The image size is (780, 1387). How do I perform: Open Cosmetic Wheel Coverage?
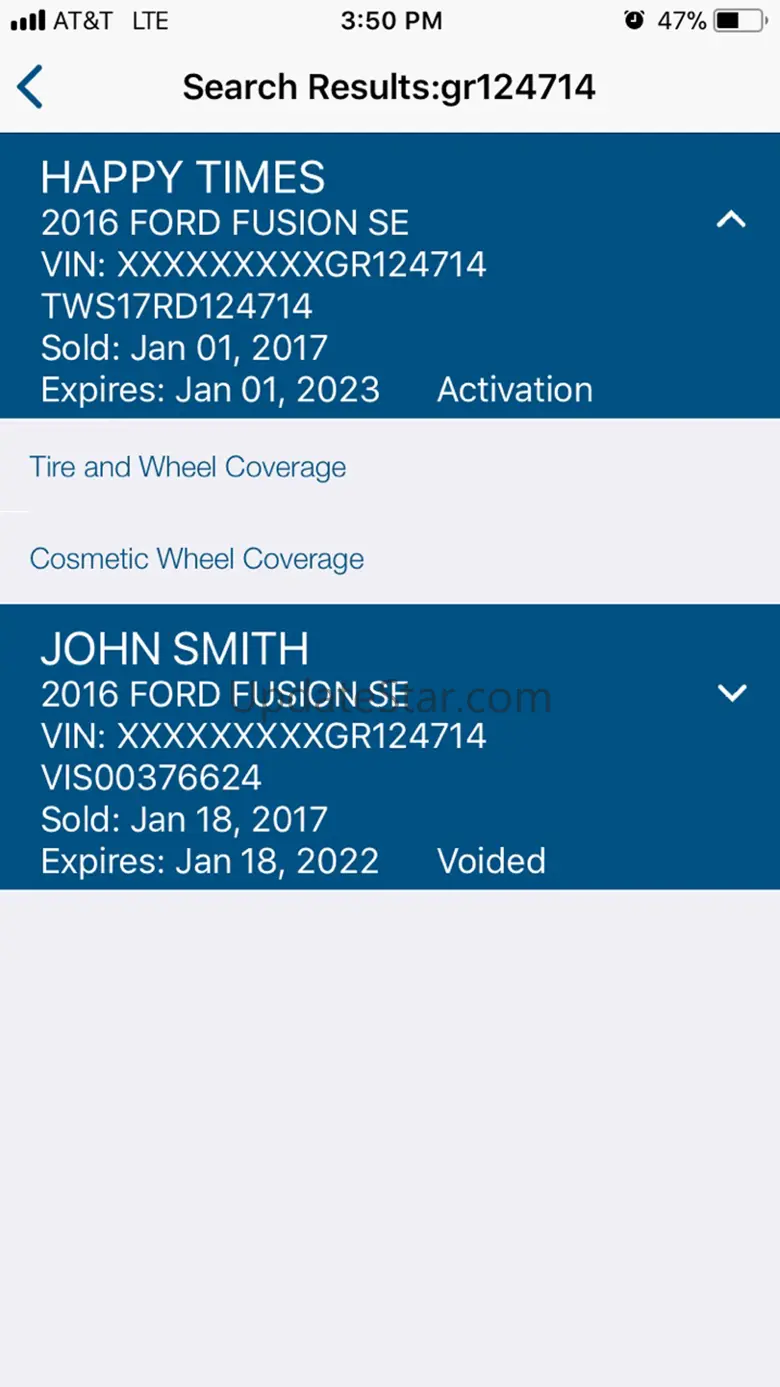197,558
